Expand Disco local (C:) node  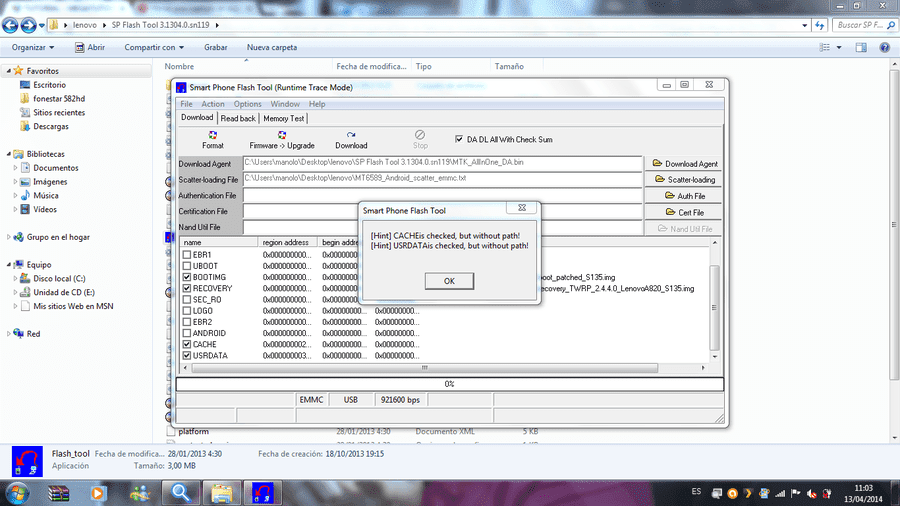(15, 279)
